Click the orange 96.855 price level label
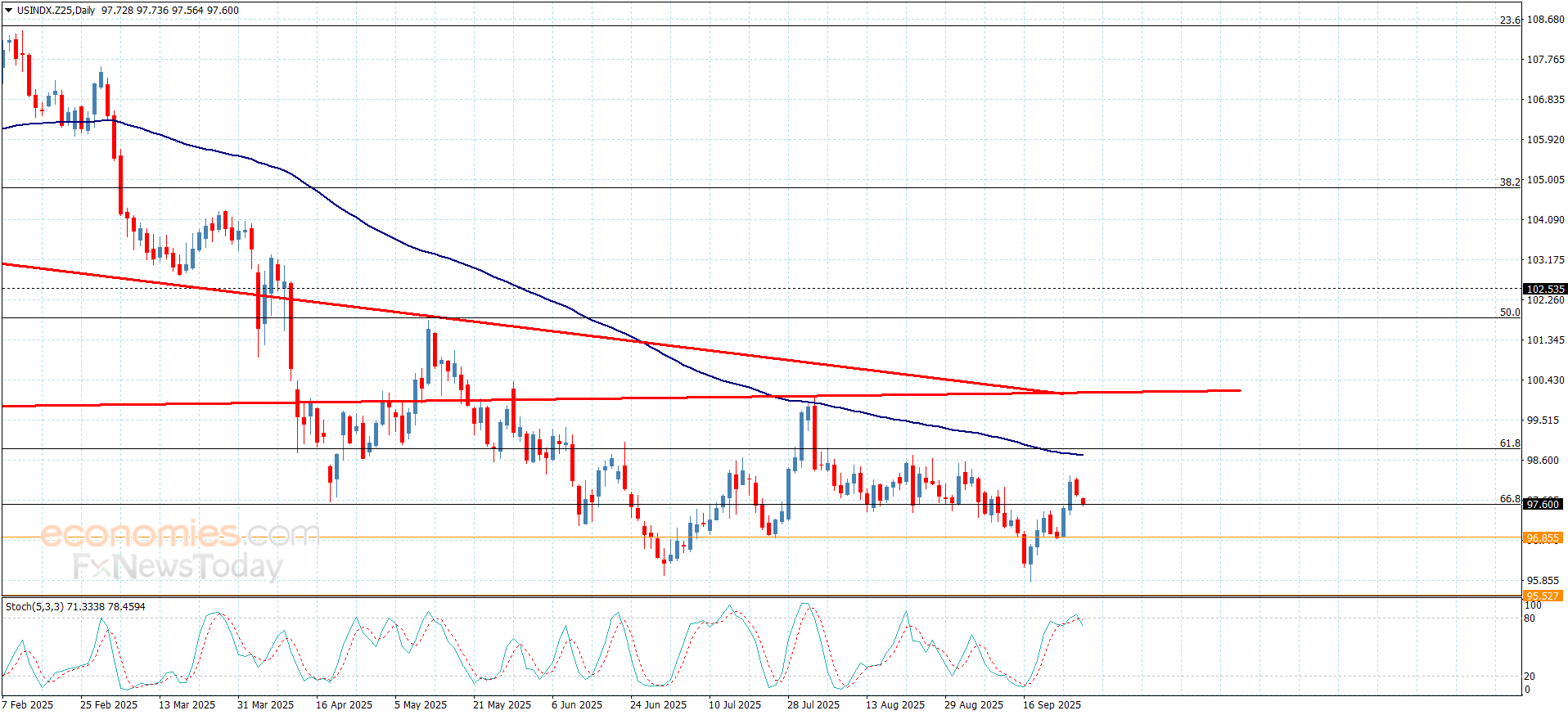1568x715 pixels. [x=1543, y=538]
